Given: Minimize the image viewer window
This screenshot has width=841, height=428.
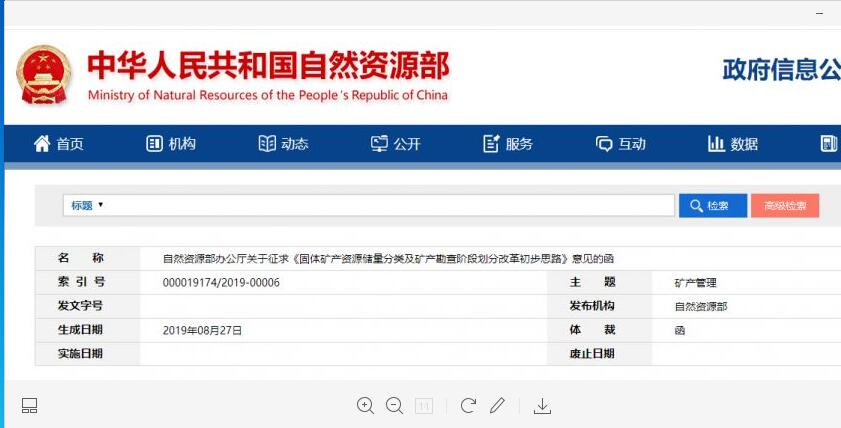Looking at the screenshot, I should (819, 13).
